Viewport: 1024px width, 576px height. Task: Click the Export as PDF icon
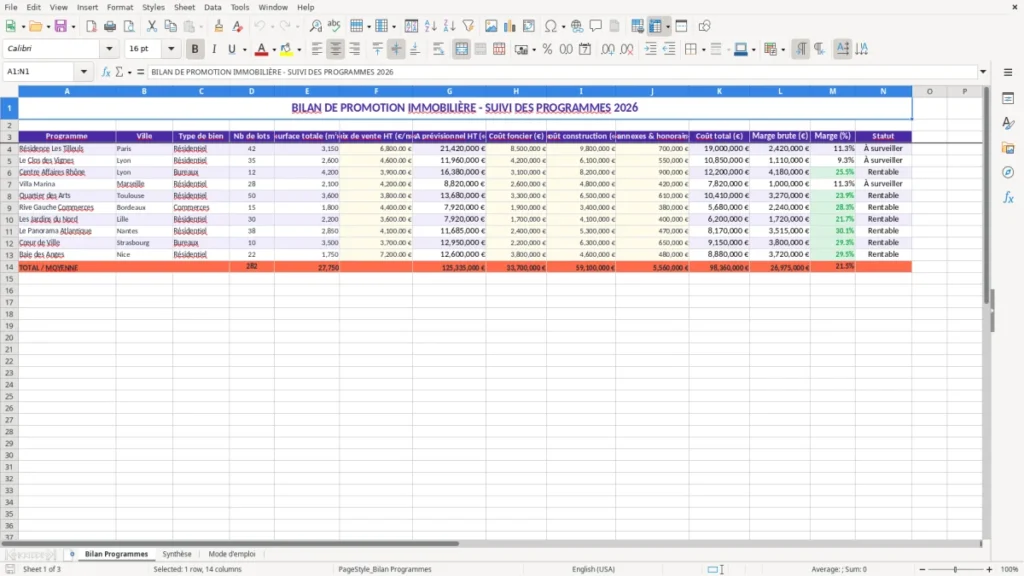[x=91, y=26]
